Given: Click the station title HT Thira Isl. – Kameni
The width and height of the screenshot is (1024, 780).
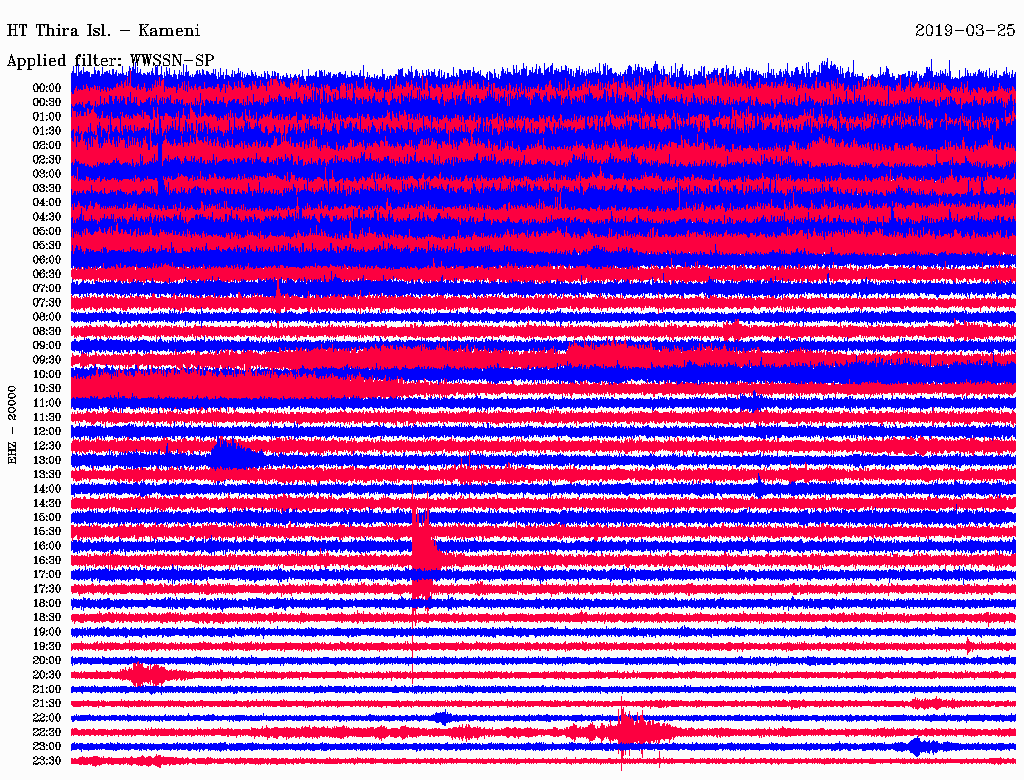Looking at the screenshot, I should [103, 31].
